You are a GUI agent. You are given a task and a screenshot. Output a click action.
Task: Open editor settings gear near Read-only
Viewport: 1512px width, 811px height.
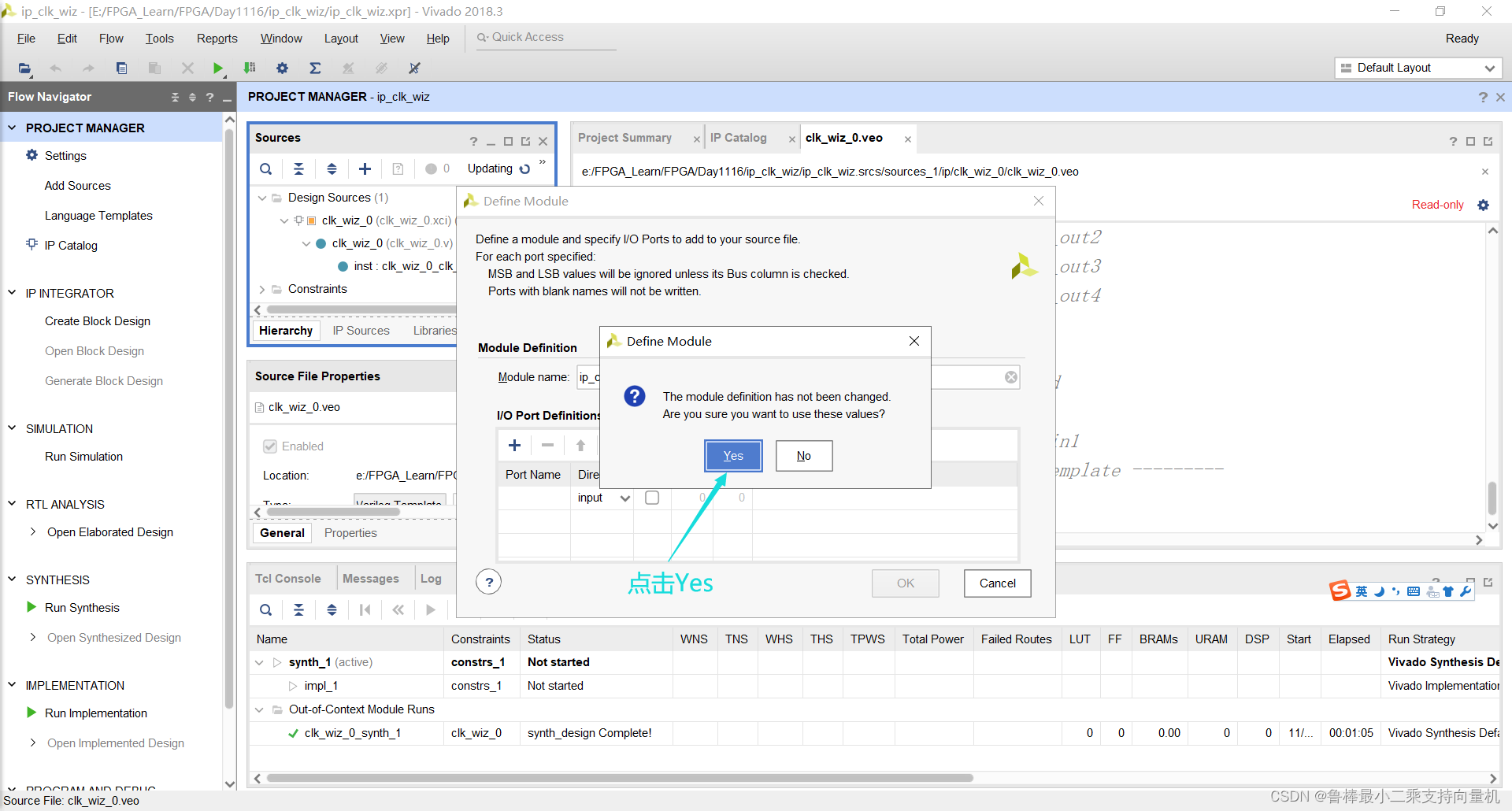[1484, 205]
